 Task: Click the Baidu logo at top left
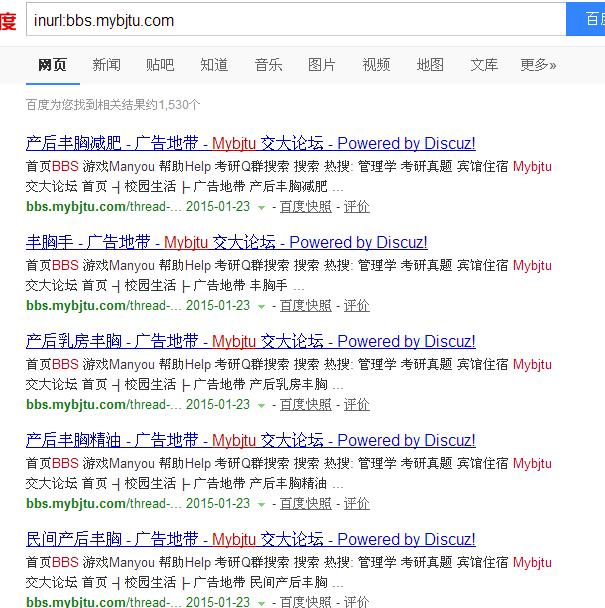(x=8, y=20)
